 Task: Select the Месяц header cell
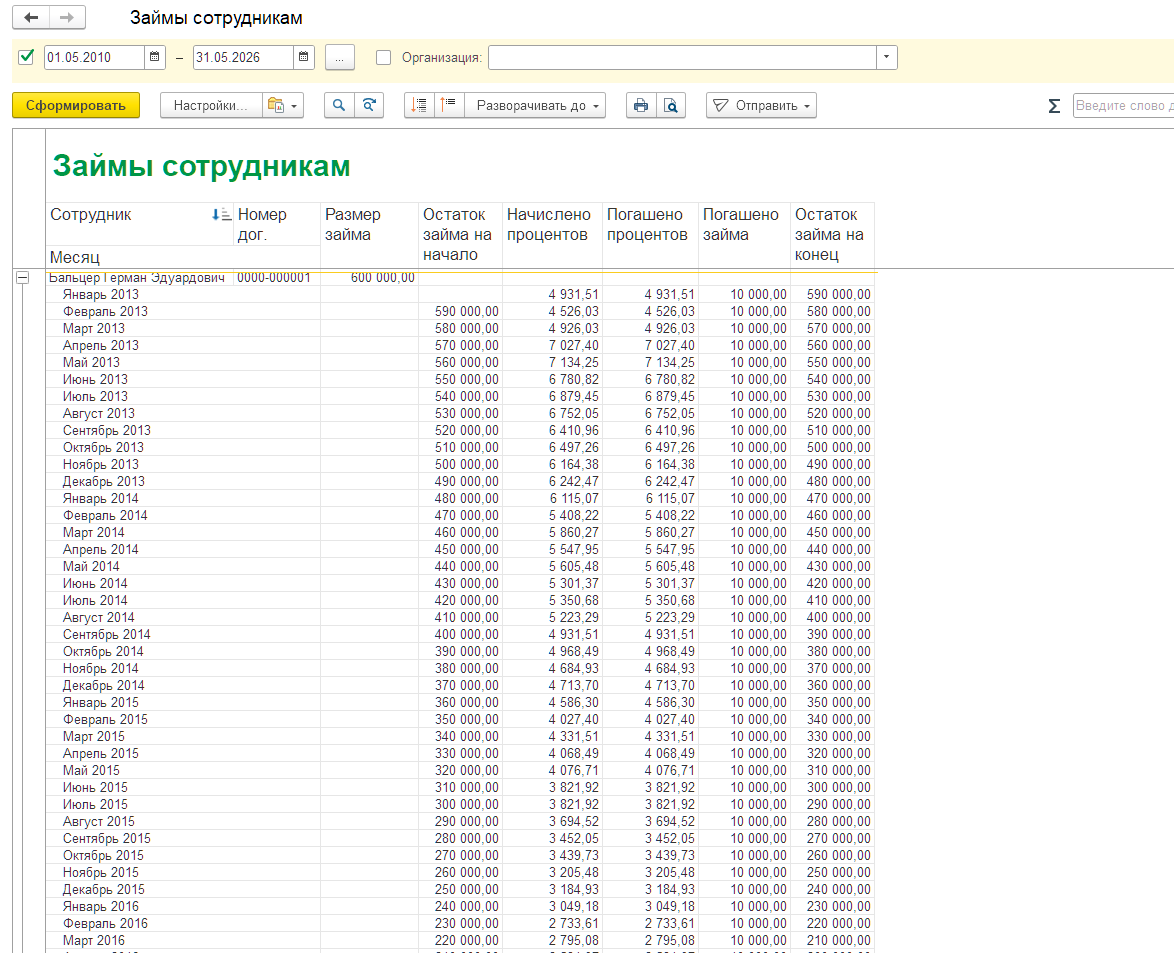(x=183, y=257)
